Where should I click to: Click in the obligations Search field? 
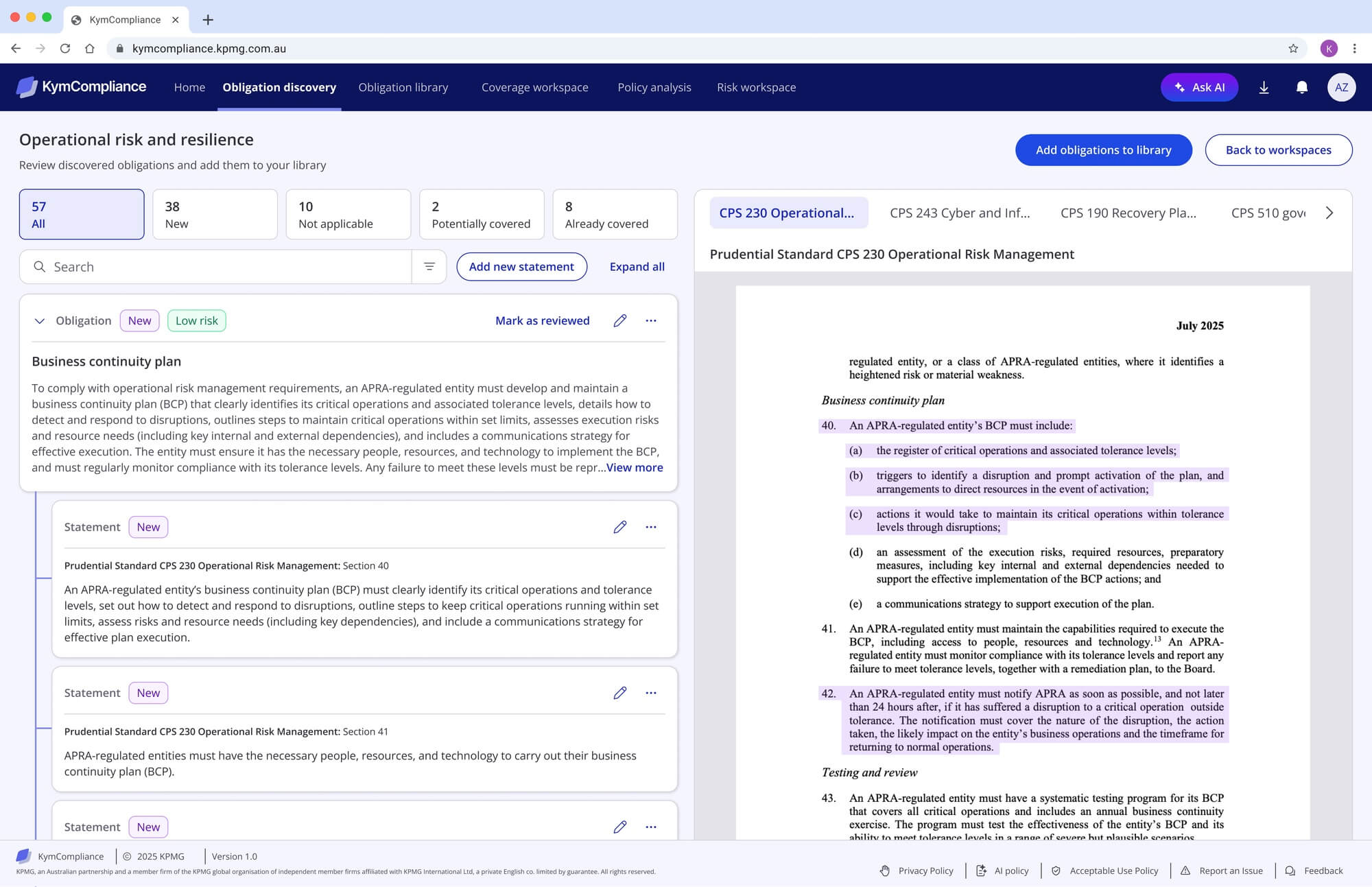215,267
